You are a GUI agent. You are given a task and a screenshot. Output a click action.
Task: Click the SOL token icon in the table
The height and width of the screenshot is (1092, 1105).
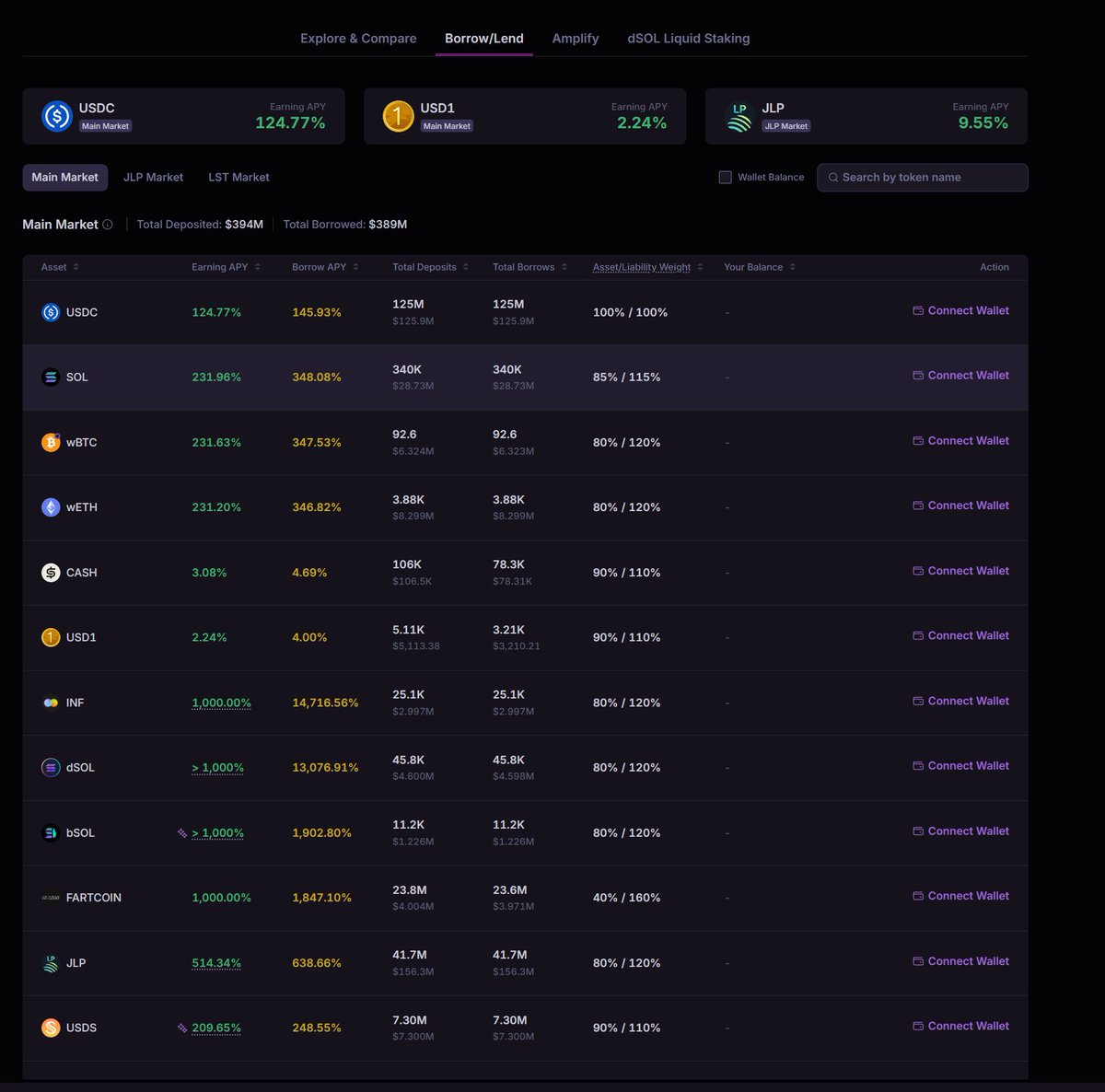point(51,377)
